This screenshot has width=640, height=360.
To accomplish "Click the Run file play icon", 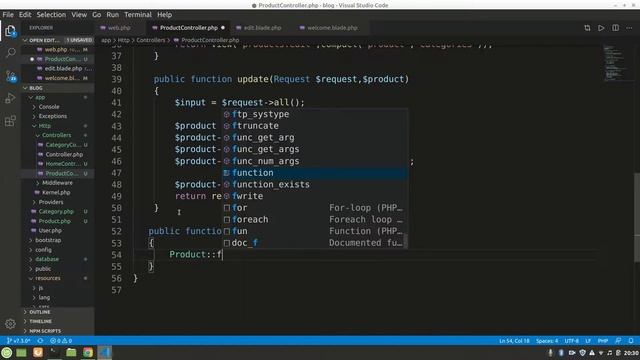I will pyautogui.click(x=601, y=28).
